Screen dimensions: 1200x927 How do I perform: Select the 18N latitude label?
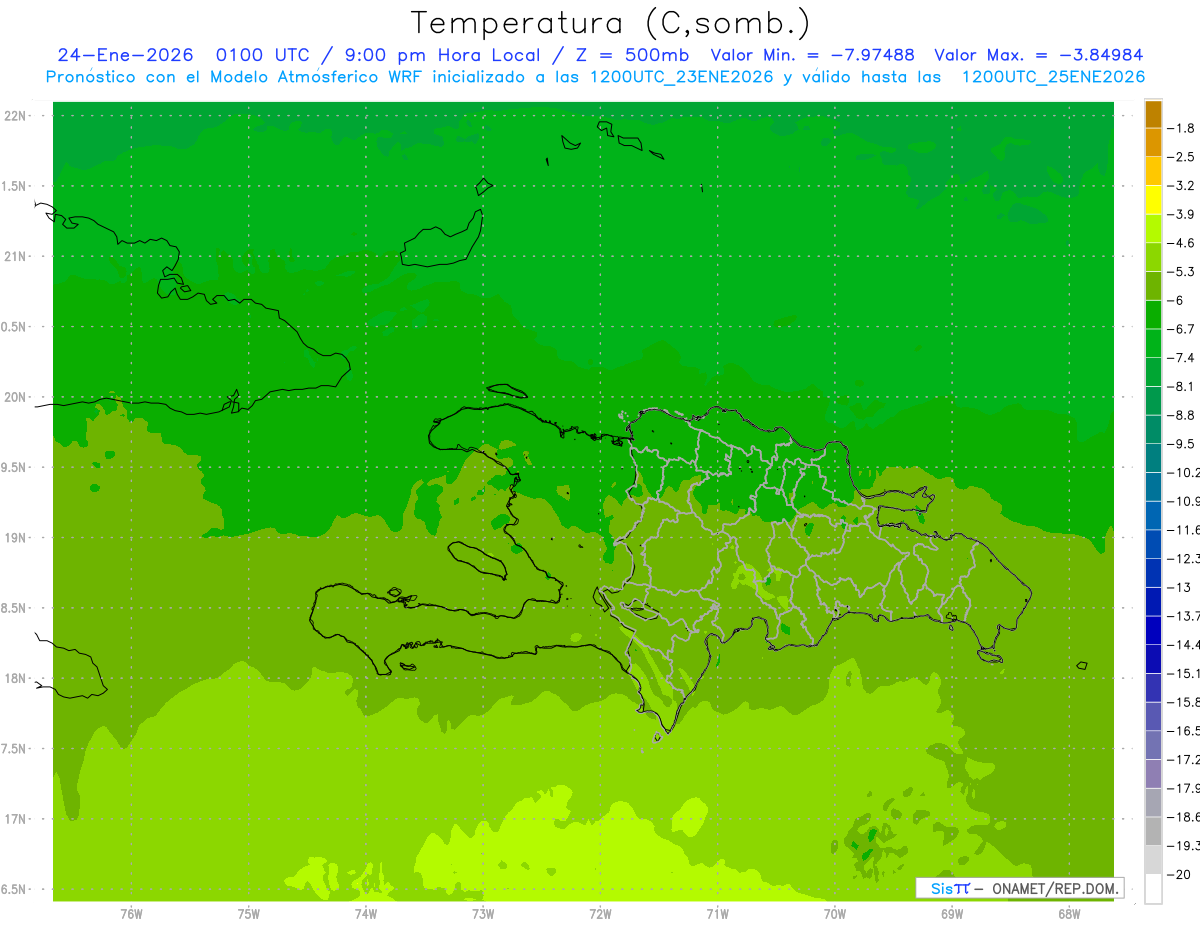17,678
